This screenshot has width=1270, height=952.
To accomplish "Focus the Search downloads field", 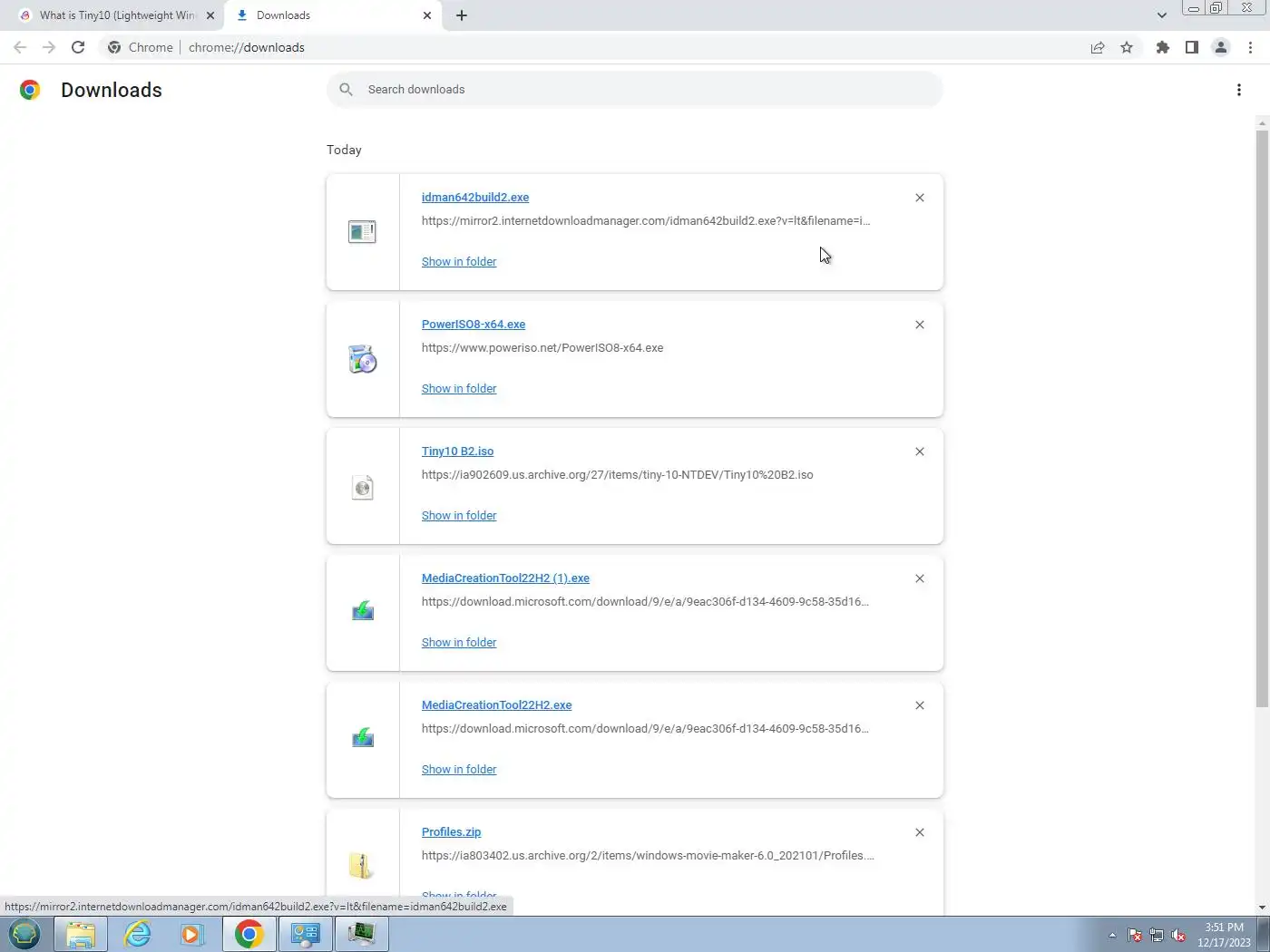I will tap(635, 89).
